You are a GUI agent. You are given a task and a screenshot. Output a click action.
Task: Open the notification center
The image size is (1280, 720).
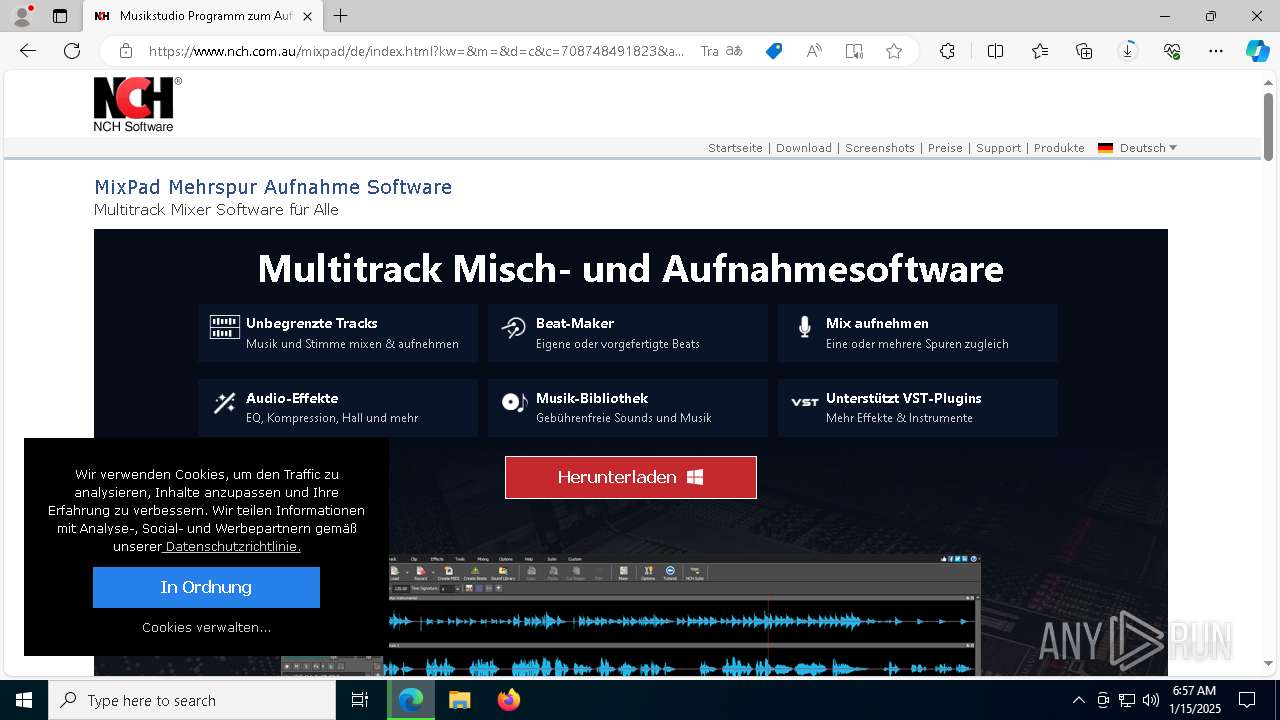tap(1247, 700)
